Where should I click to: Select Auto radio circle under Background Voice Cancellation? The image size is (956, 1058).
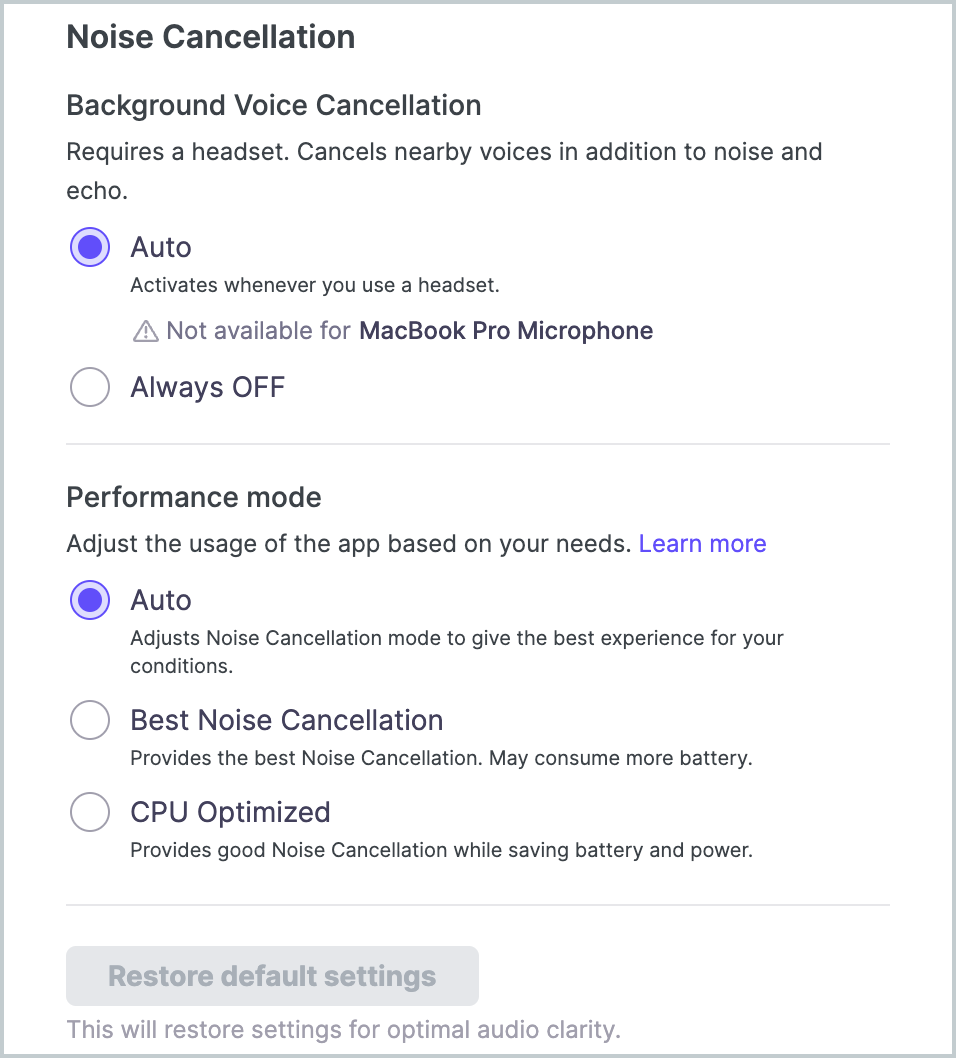coord(90,247)
